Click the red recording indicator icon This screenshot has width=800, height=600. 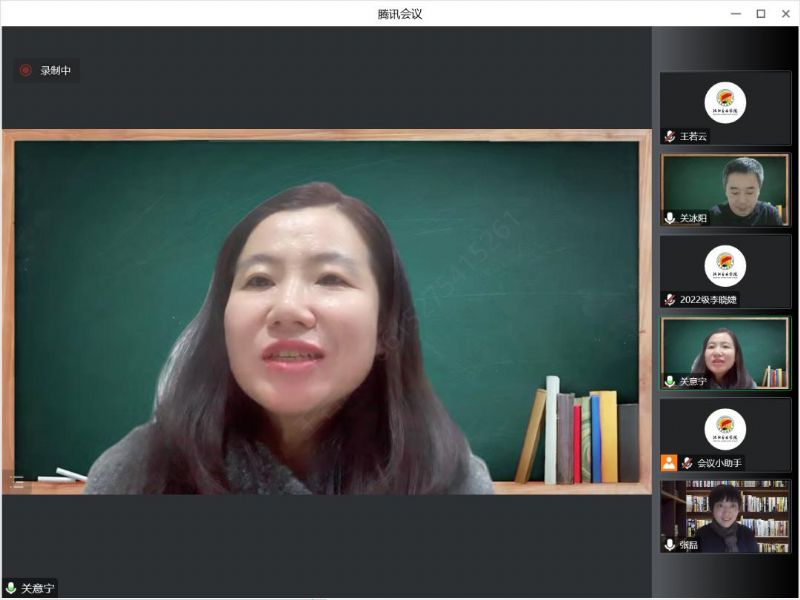tap(26, 71)
